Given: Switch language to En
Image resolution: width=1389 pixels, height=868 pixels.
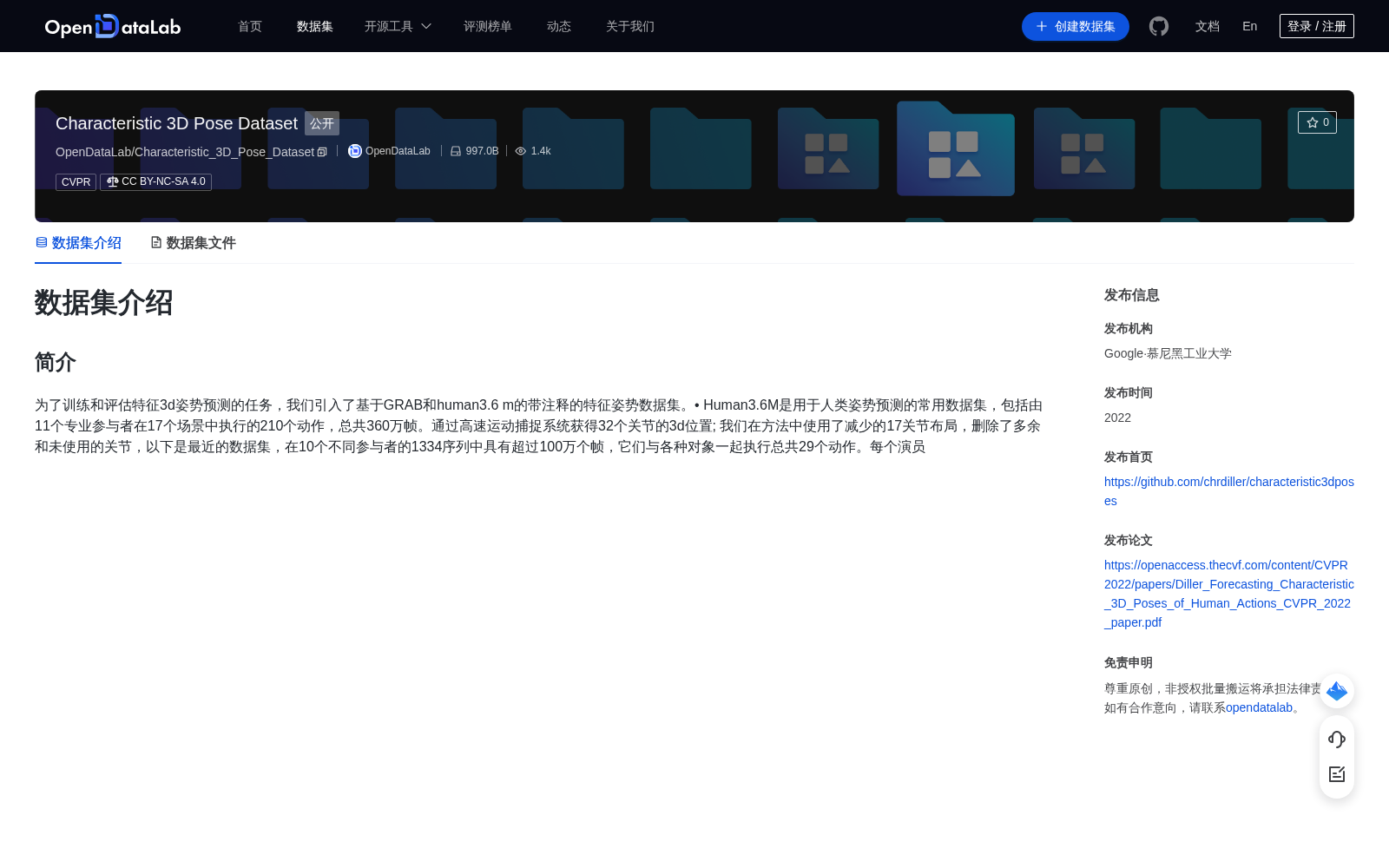Looking at the screenshot, I should 1250,26.
